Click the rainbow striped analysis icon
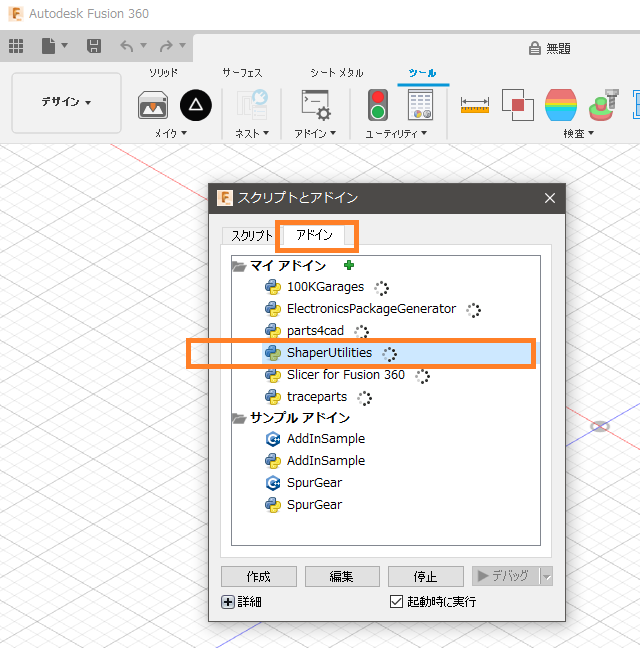 [561, 105]
